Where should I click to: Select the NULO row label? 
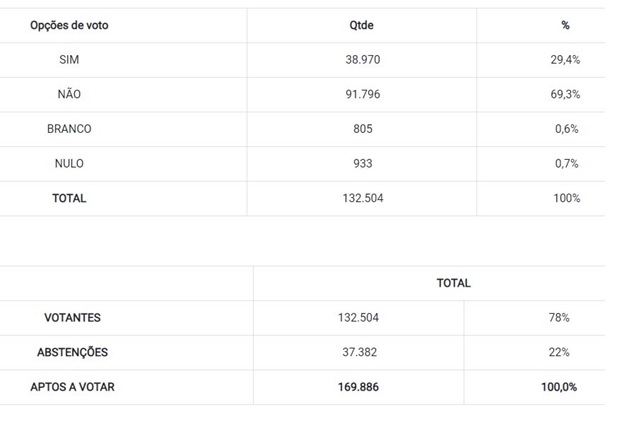69,163
